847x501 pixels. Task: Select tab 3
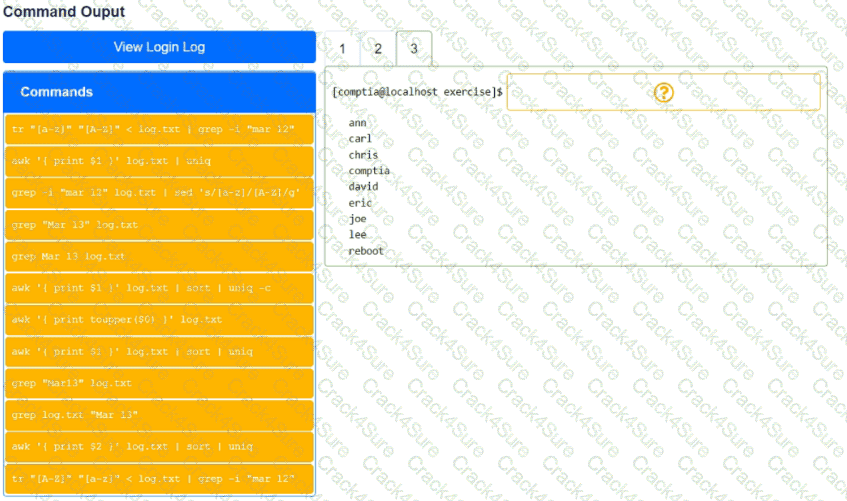(x=414, y=48)
